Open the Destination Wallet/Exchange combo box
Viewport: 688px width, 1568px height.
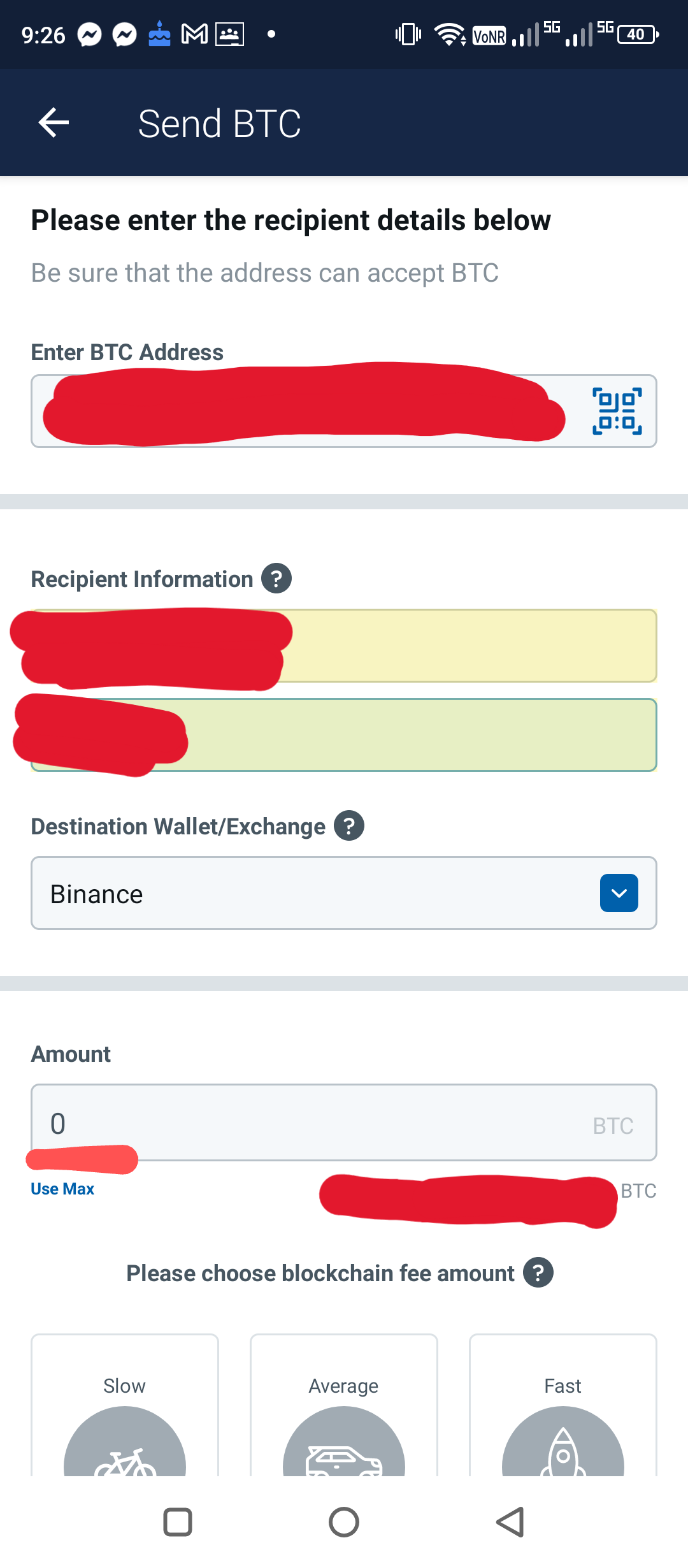tap(344, 893)
